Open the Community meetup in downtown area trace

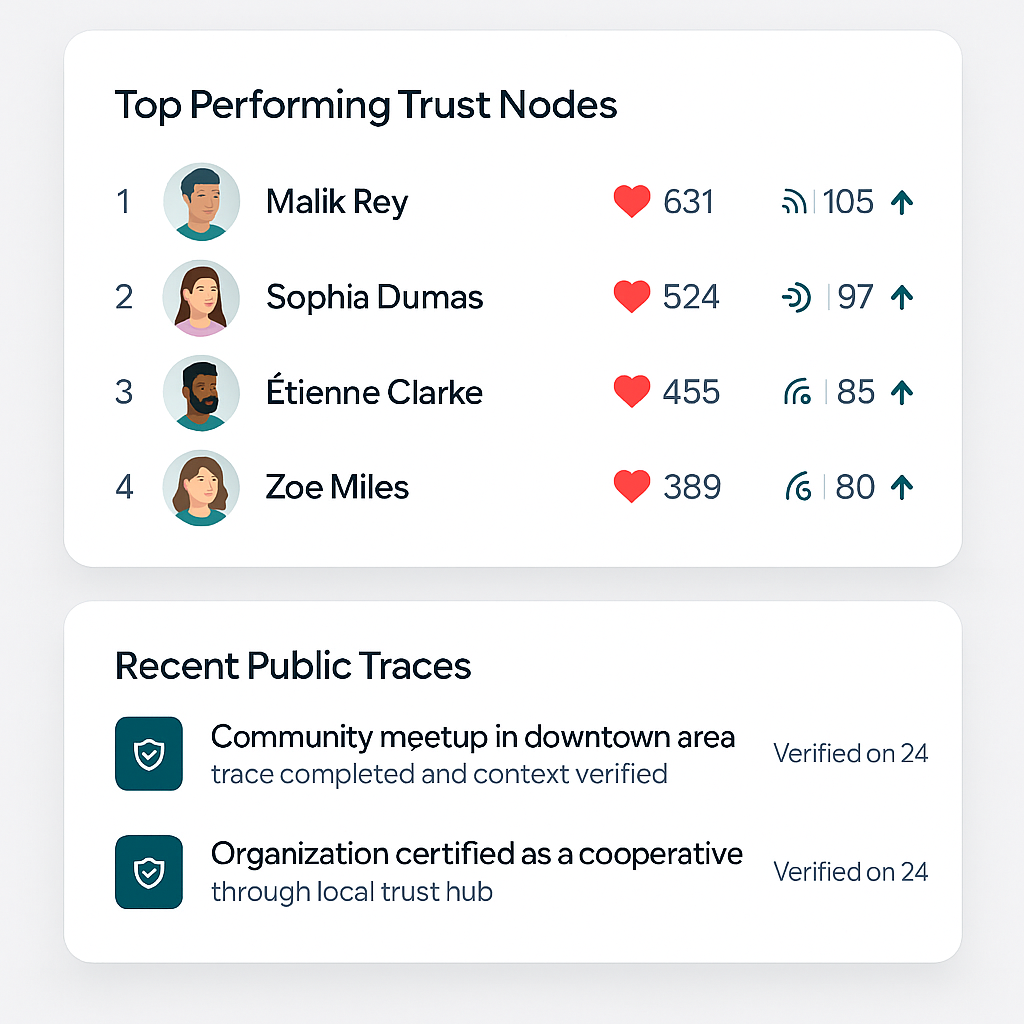tap(473, 737)
